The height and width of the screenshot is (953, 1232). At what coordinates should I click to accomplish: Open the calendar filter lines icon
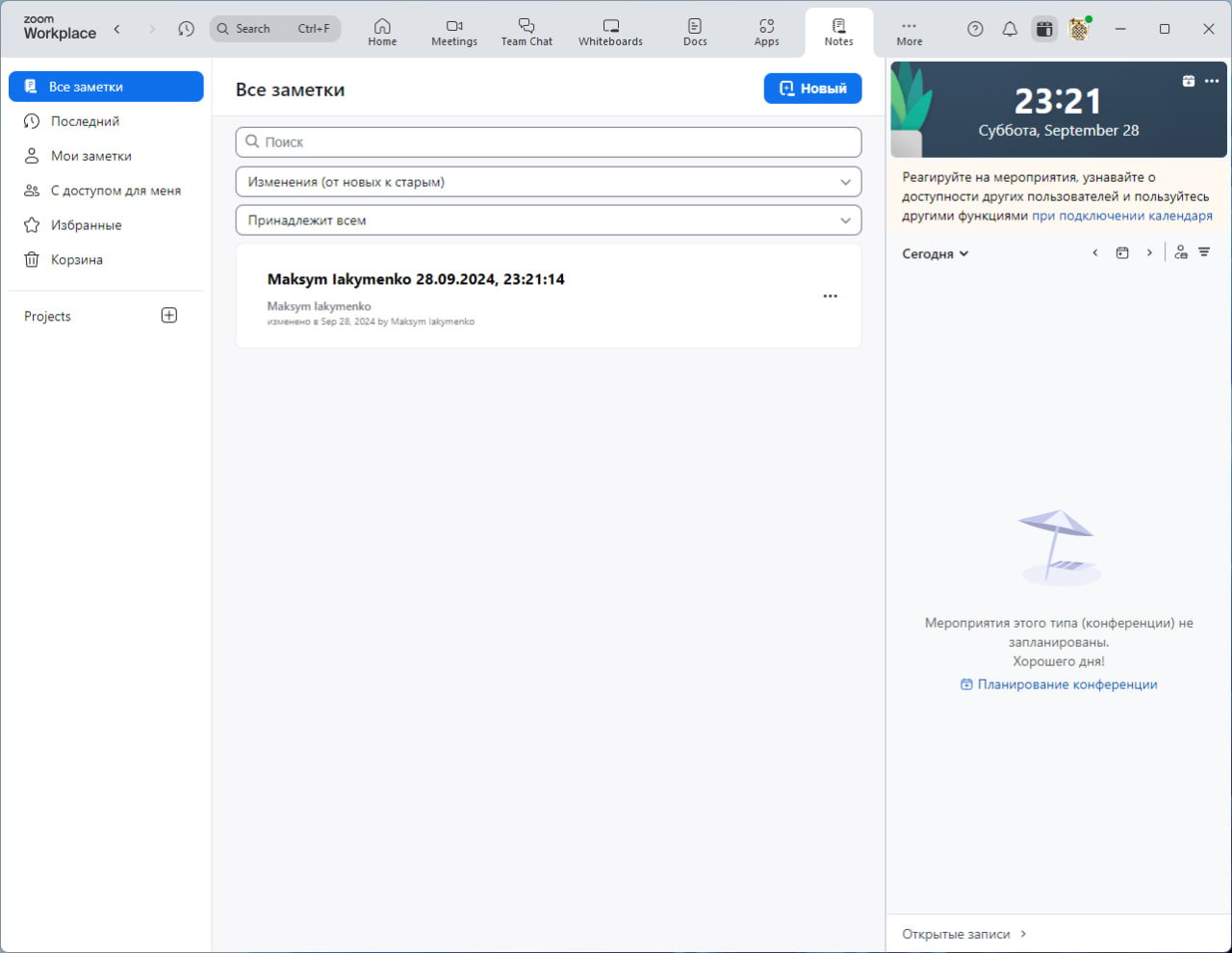pos(1204,252)
